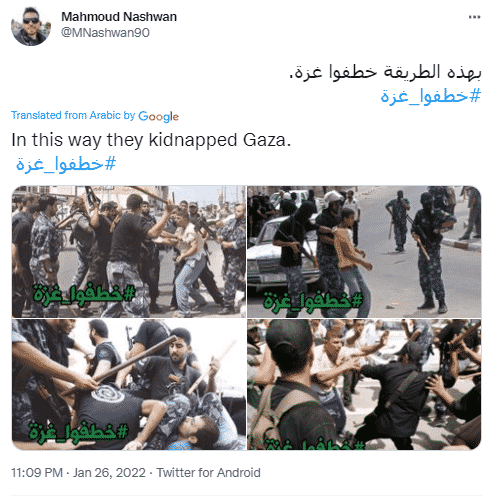This screenshot has height=497, width=491.
Task: Click the Arabic hashtag in original tweet
Action: 431,96
